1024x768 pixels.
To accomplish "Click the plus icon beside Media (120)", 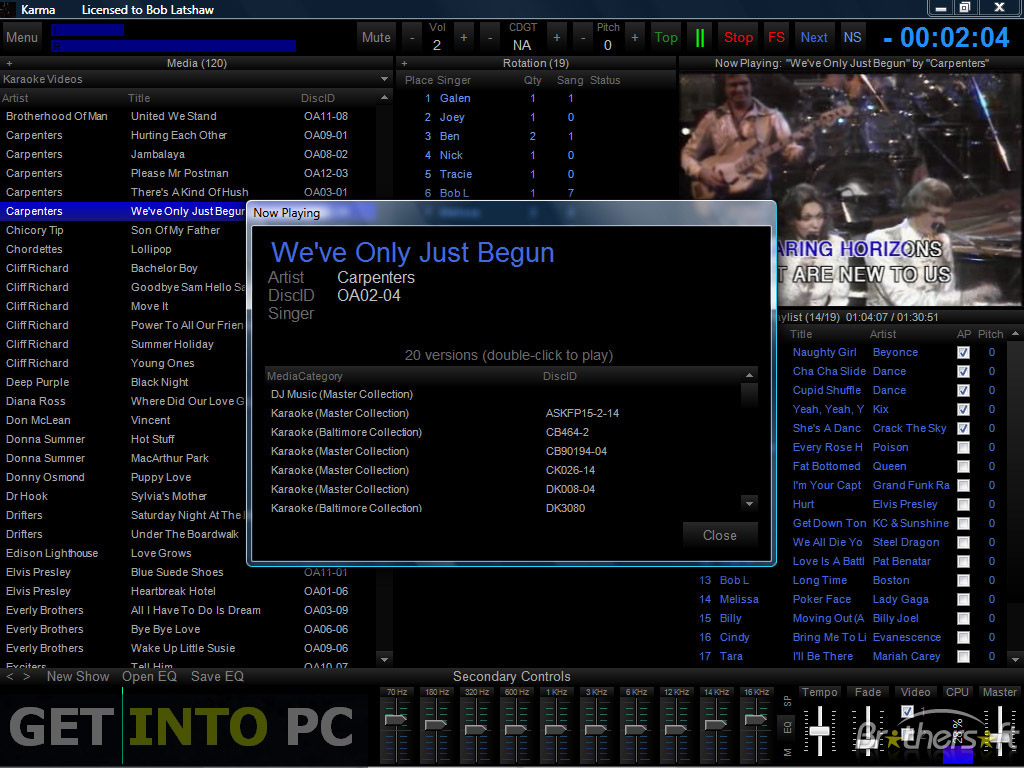I will (9, 63).
